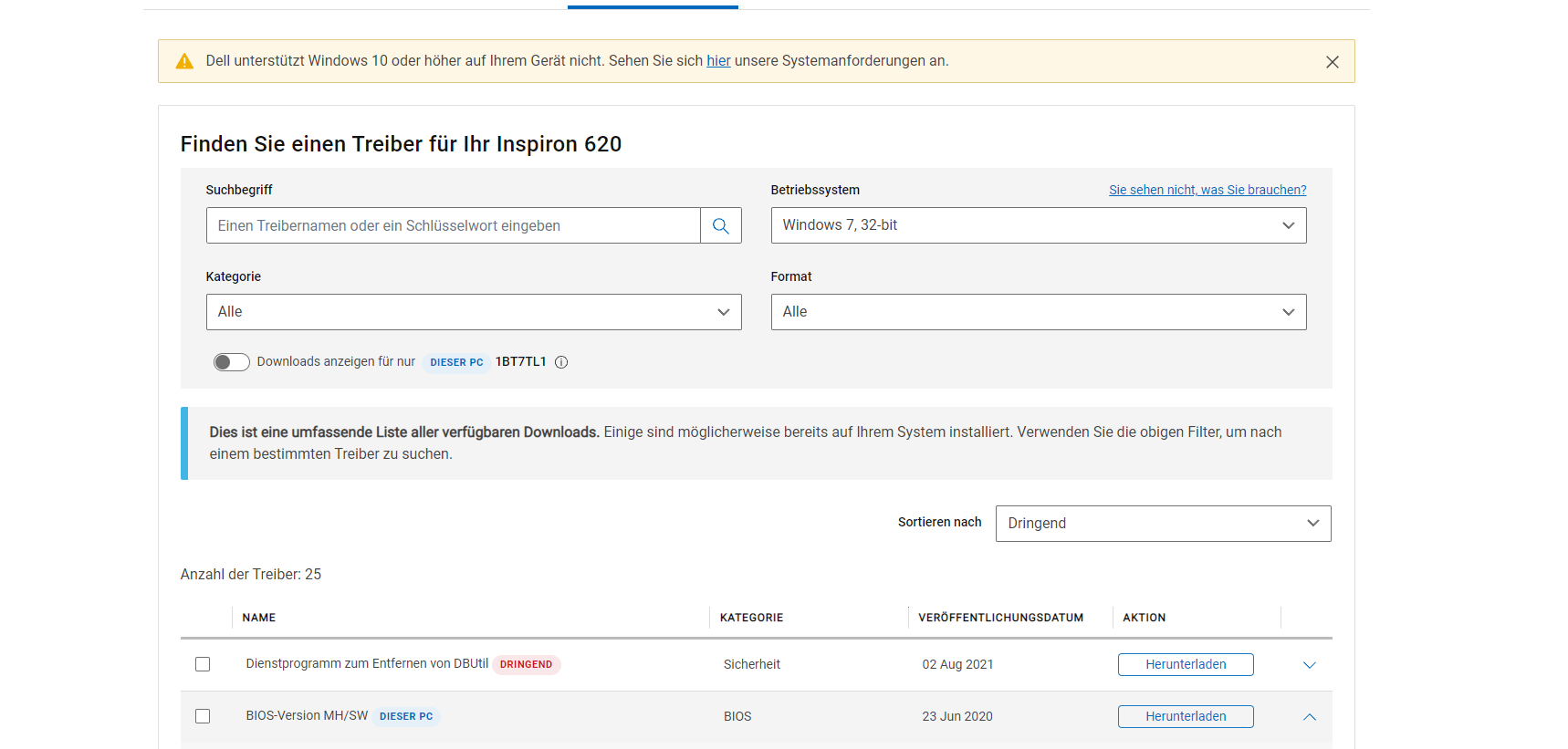Click the DRINGEND badge on DBUtil row
The image size is (1568, 749).
[x=526, y=664]
